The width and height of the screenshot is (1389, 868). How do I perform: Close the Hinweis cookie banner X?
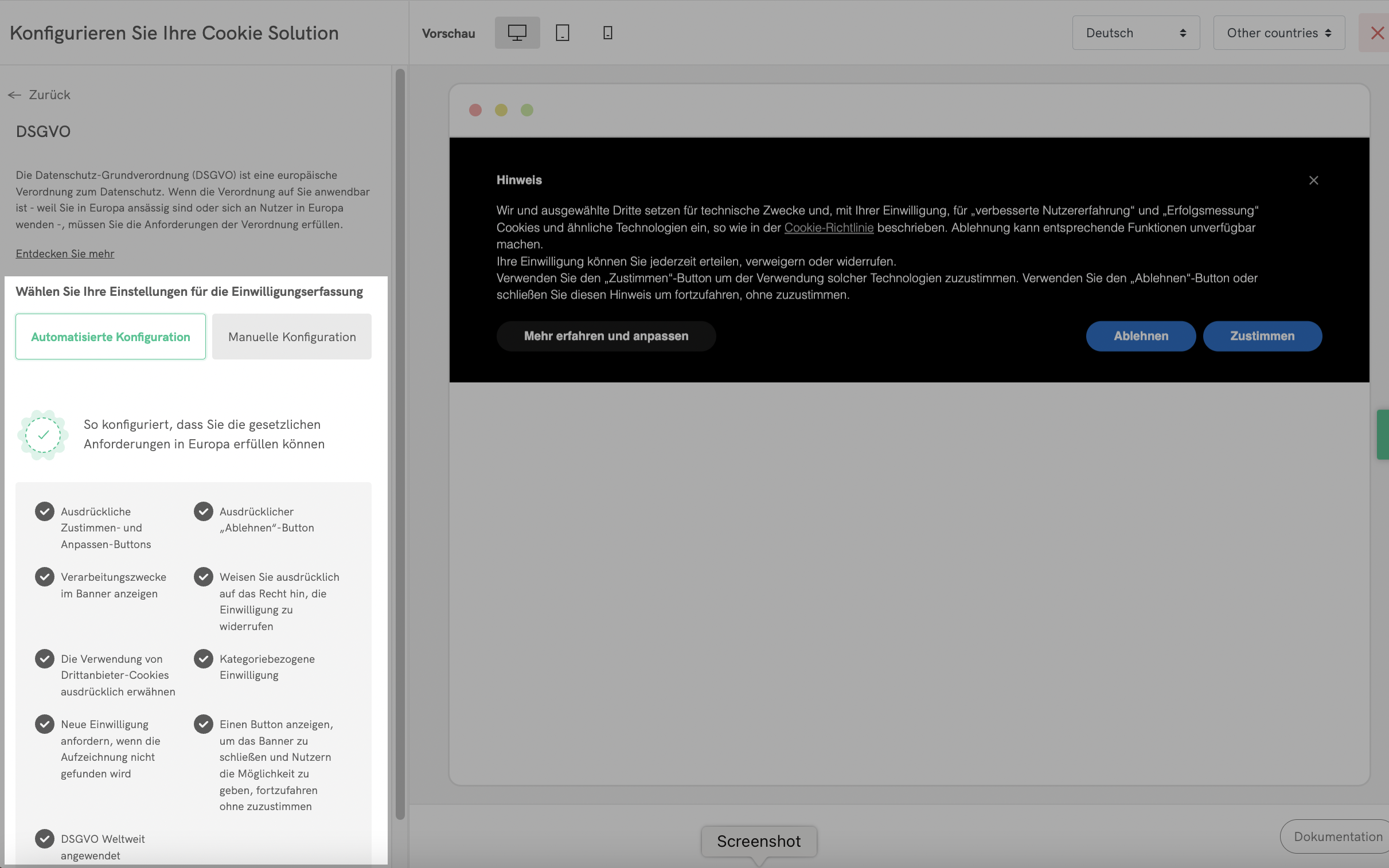1313,180
